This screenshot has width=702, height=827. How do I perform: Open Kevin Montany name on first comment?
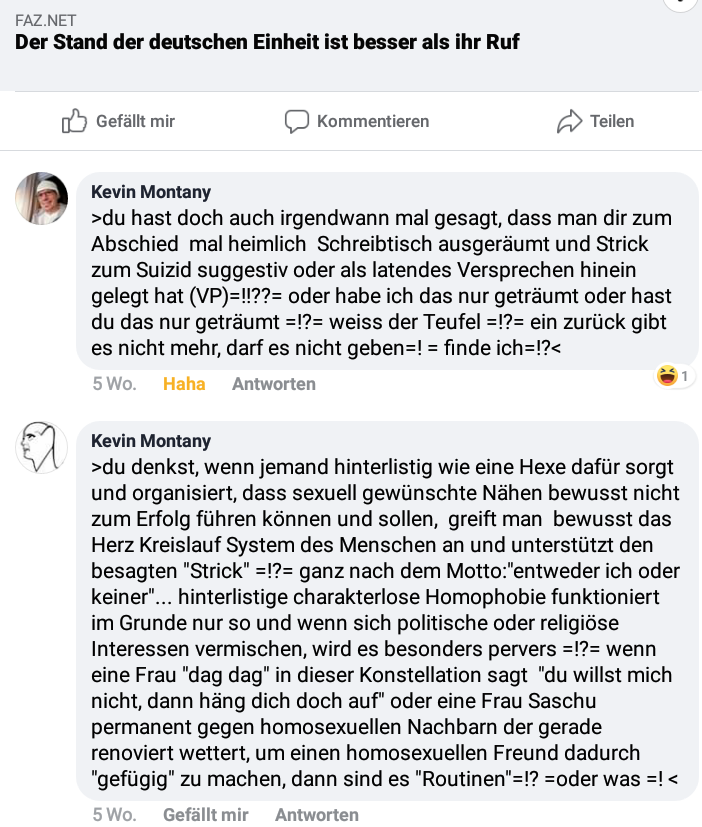point(151,192)
